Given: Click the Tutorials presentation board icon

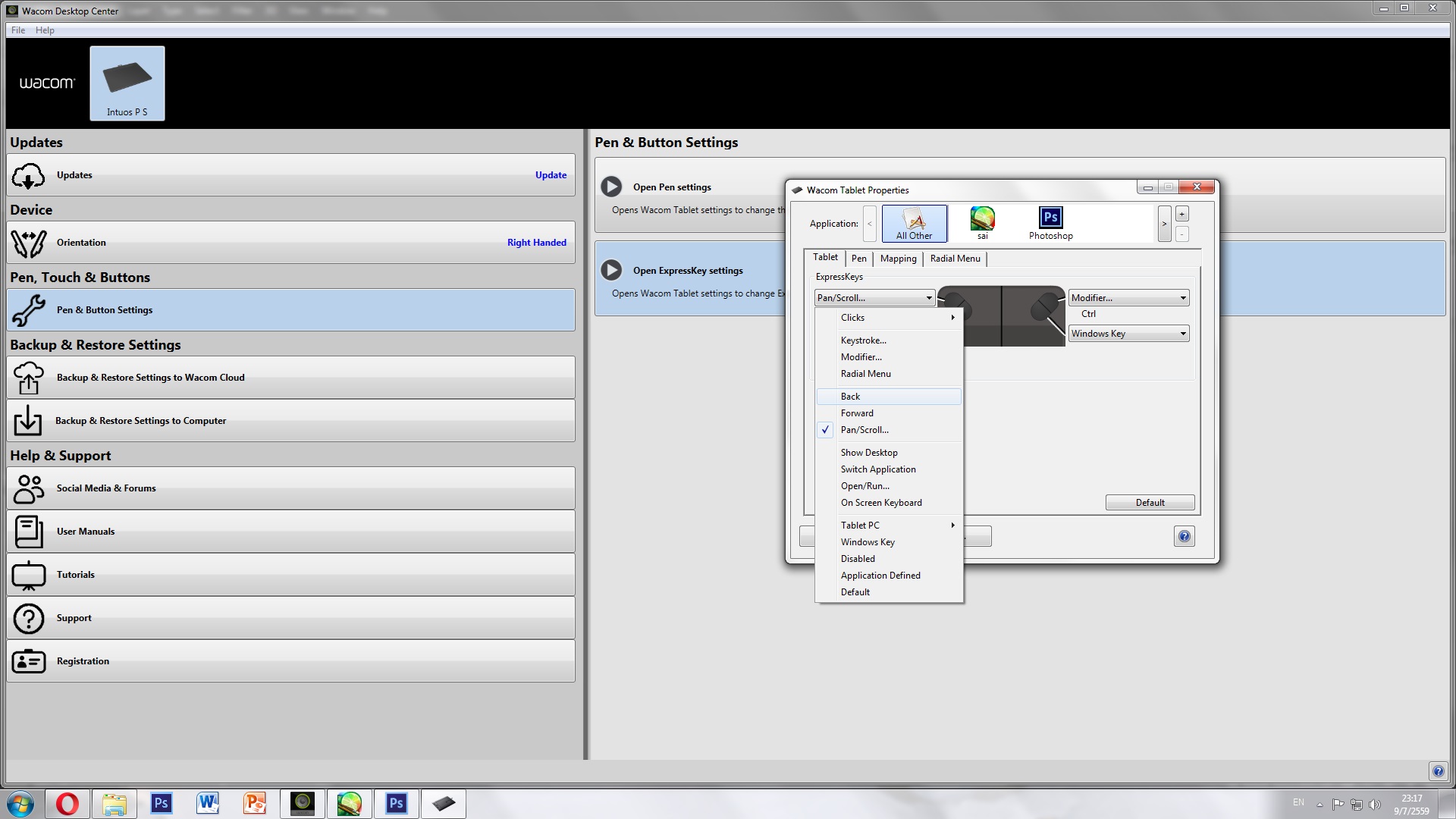Looking at the screenshot, I should 29,575.
